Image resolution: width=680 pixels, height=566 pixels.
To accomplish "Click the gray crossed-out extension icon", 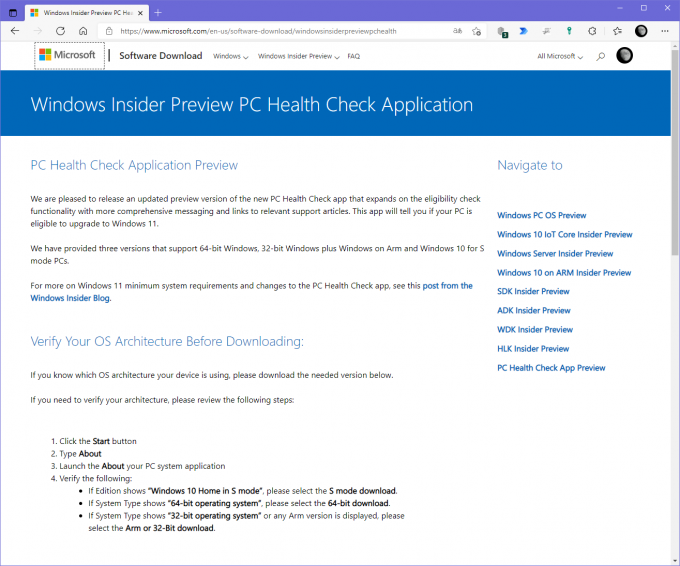I will click(x=546, y=31).
